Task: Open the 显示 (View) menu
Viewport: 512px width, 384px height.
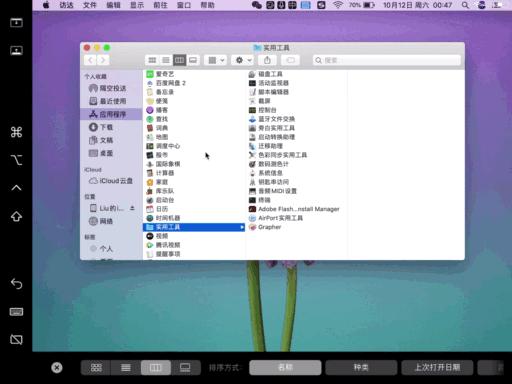Action: coord(137,5)
